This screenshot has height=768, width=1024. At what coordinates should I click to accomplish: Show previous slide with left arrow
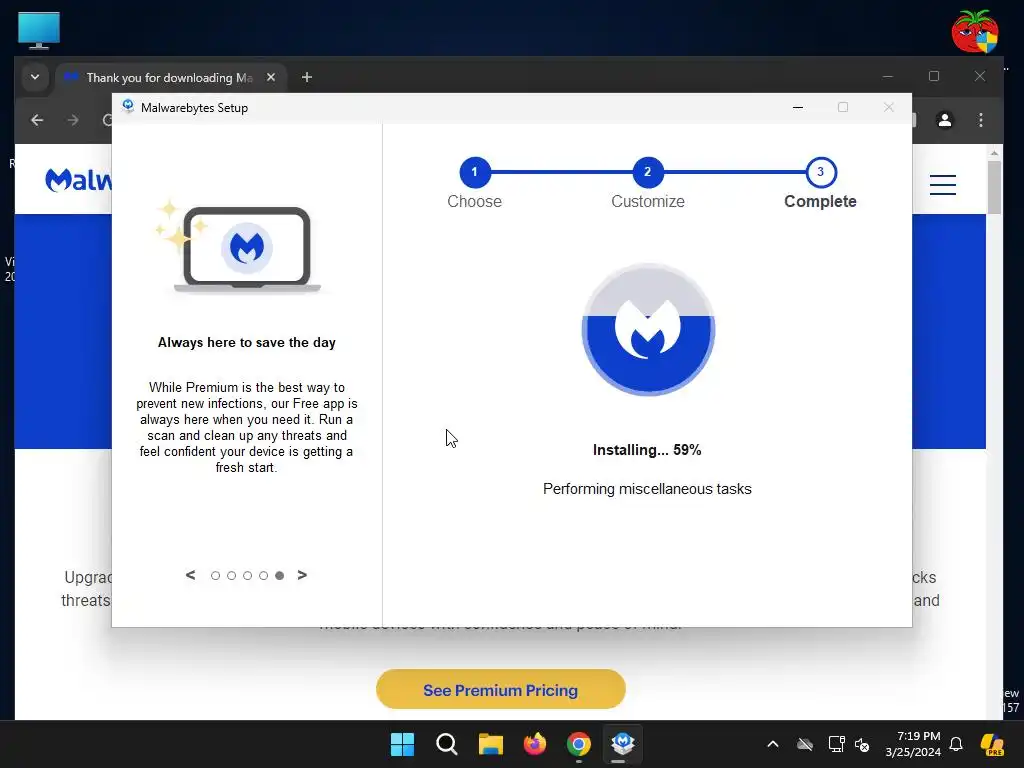(190, 575)
